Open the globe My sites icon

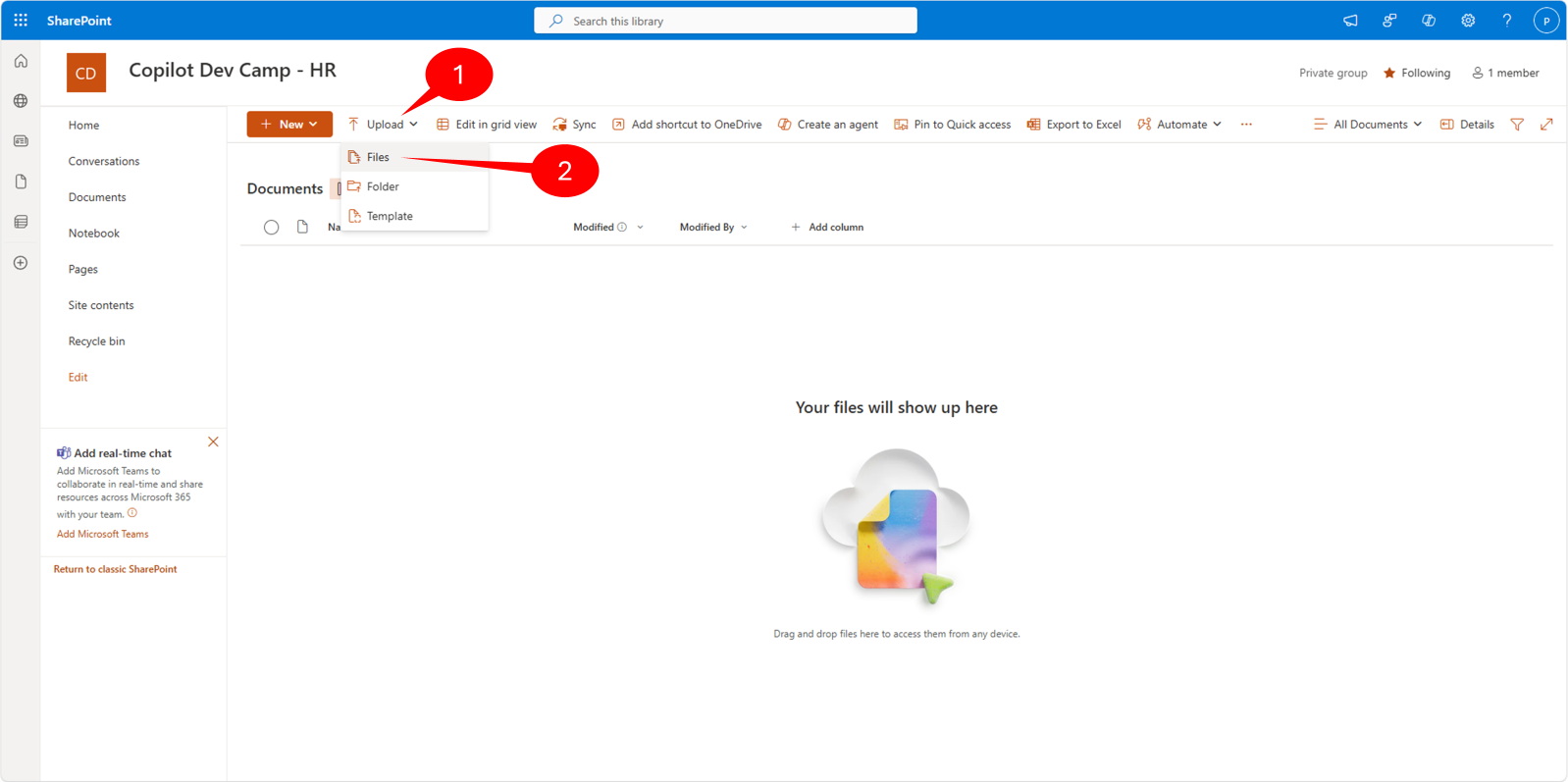[x=21, y=101]
